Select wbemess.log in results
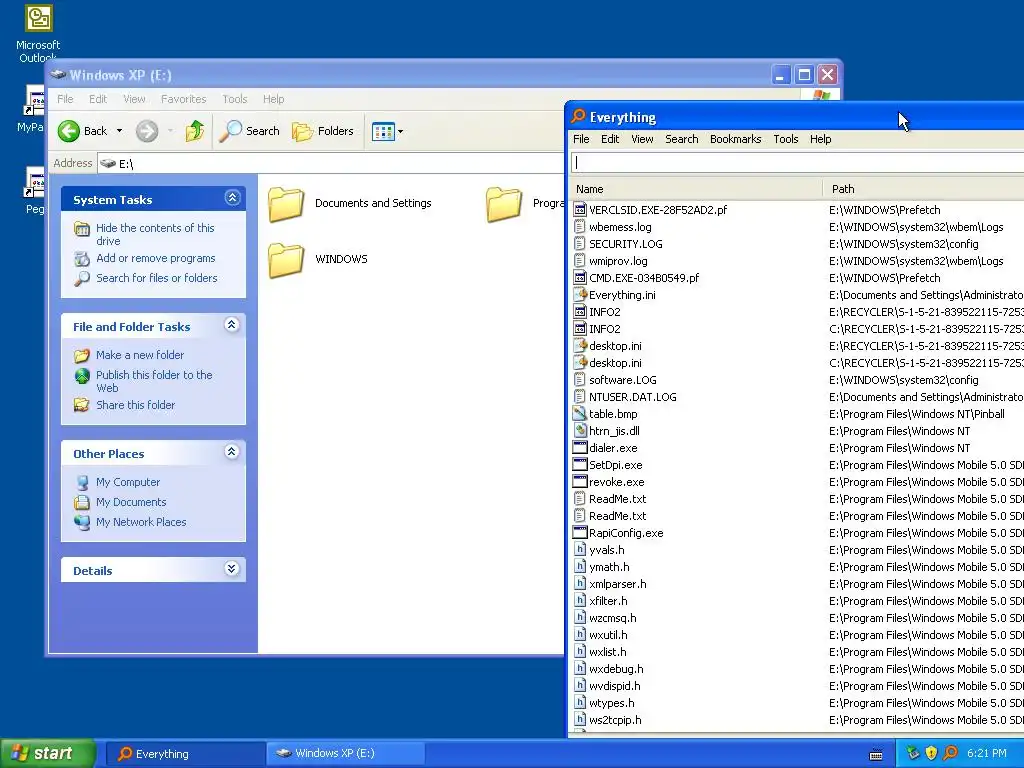This screenshot has width=1024, height=768. pyautogui.click(x=620, y=227)
